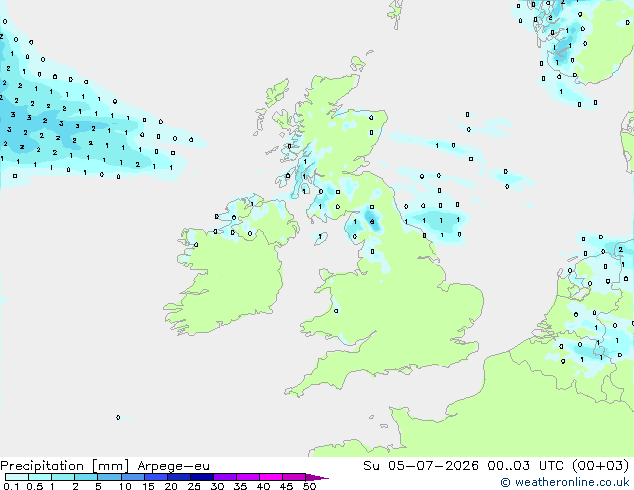The height and width of the screenshot is (490, 634).
Task: Select the 40–45 mm bright magenta legend swatch
Action: (x=271, y=477)
